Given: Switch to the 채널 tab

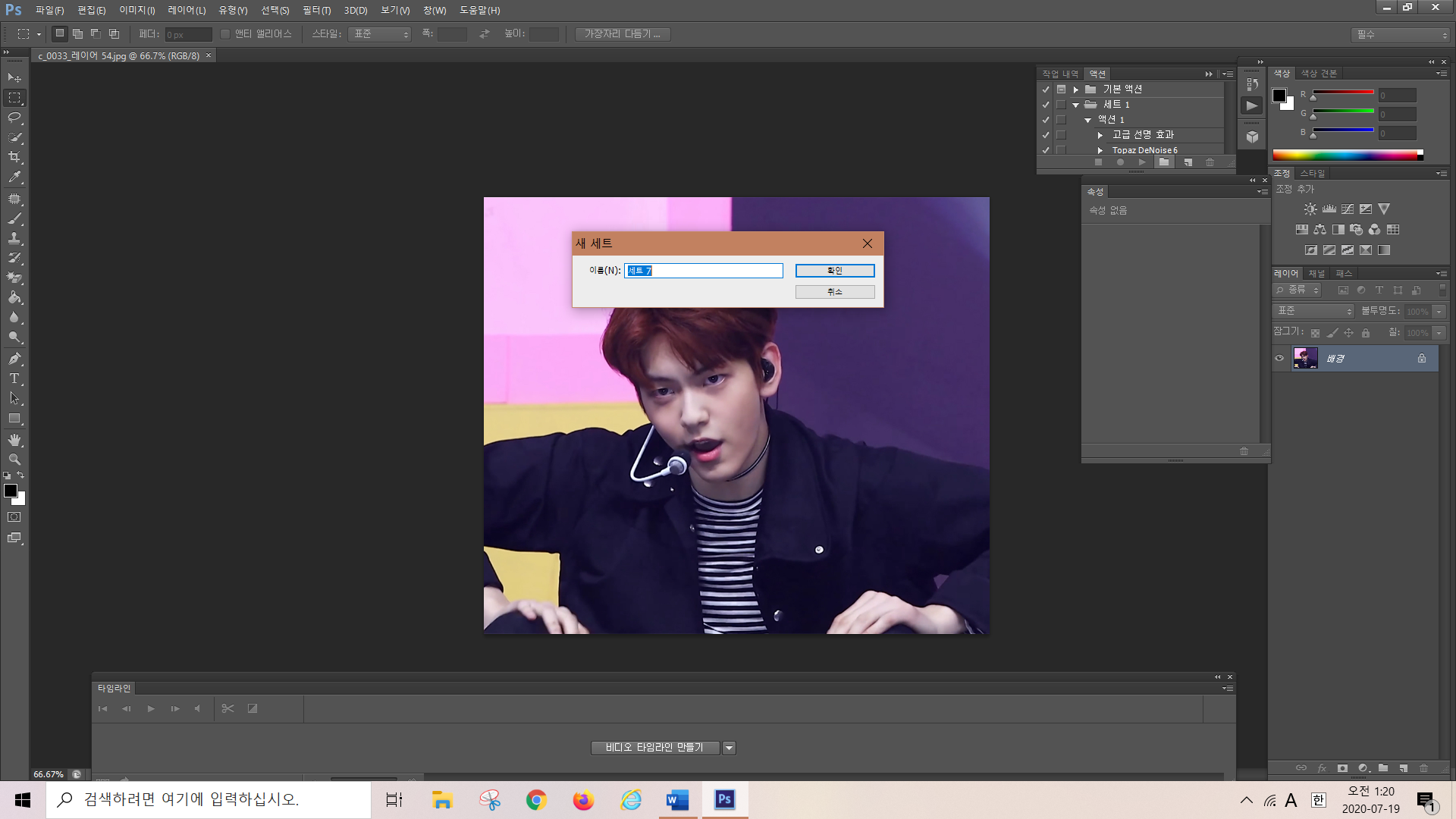Looking at the screenshot, I should tap(1316, 274).
